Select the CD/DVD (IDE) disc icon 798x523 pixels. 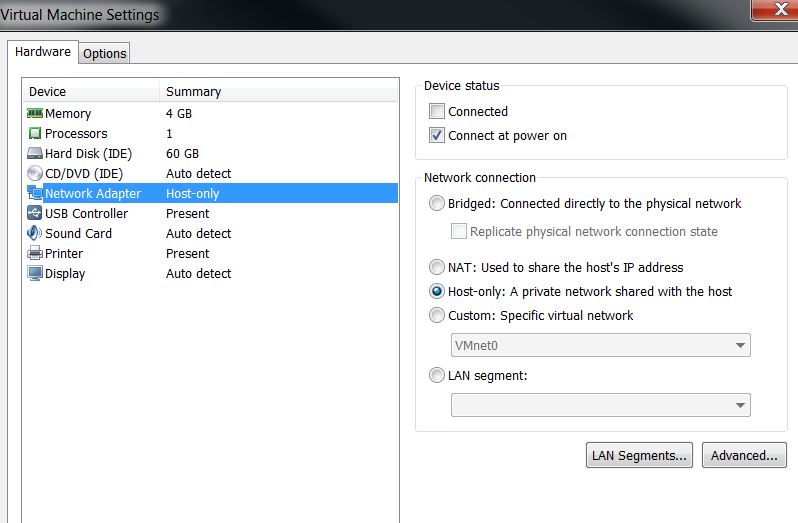click(x=35, y=174)
